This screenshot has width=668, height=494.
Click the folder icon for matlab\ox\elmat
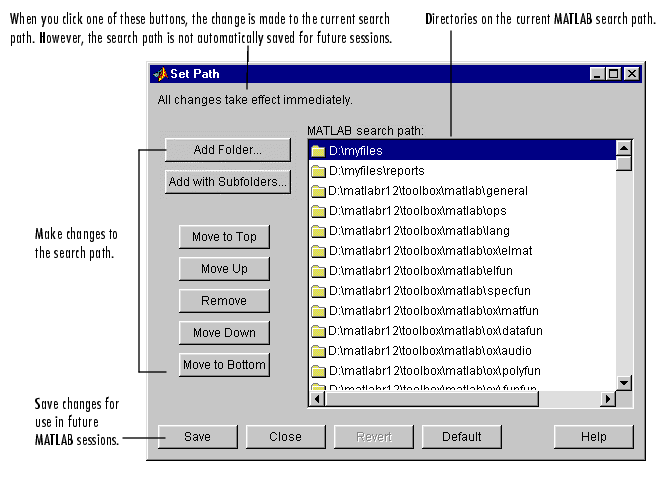click(x=318, y=251)
